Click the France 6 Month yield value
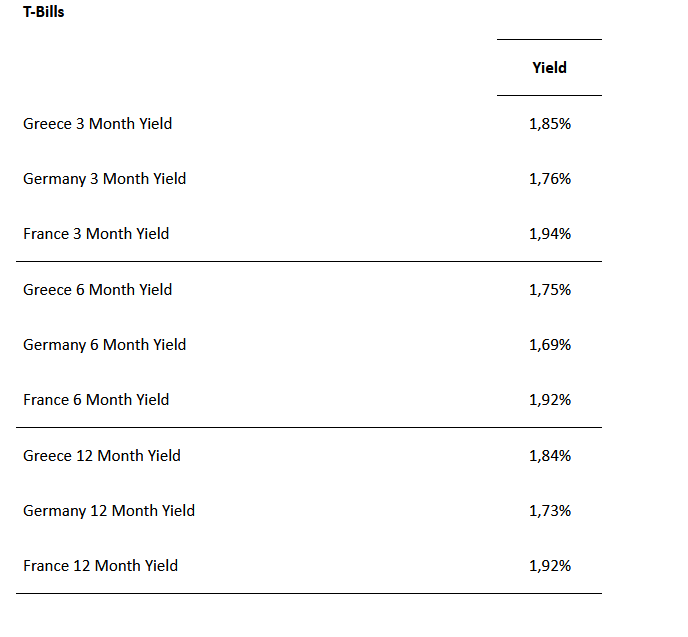The width and height of the screenshot is (688, 637). 549,400
